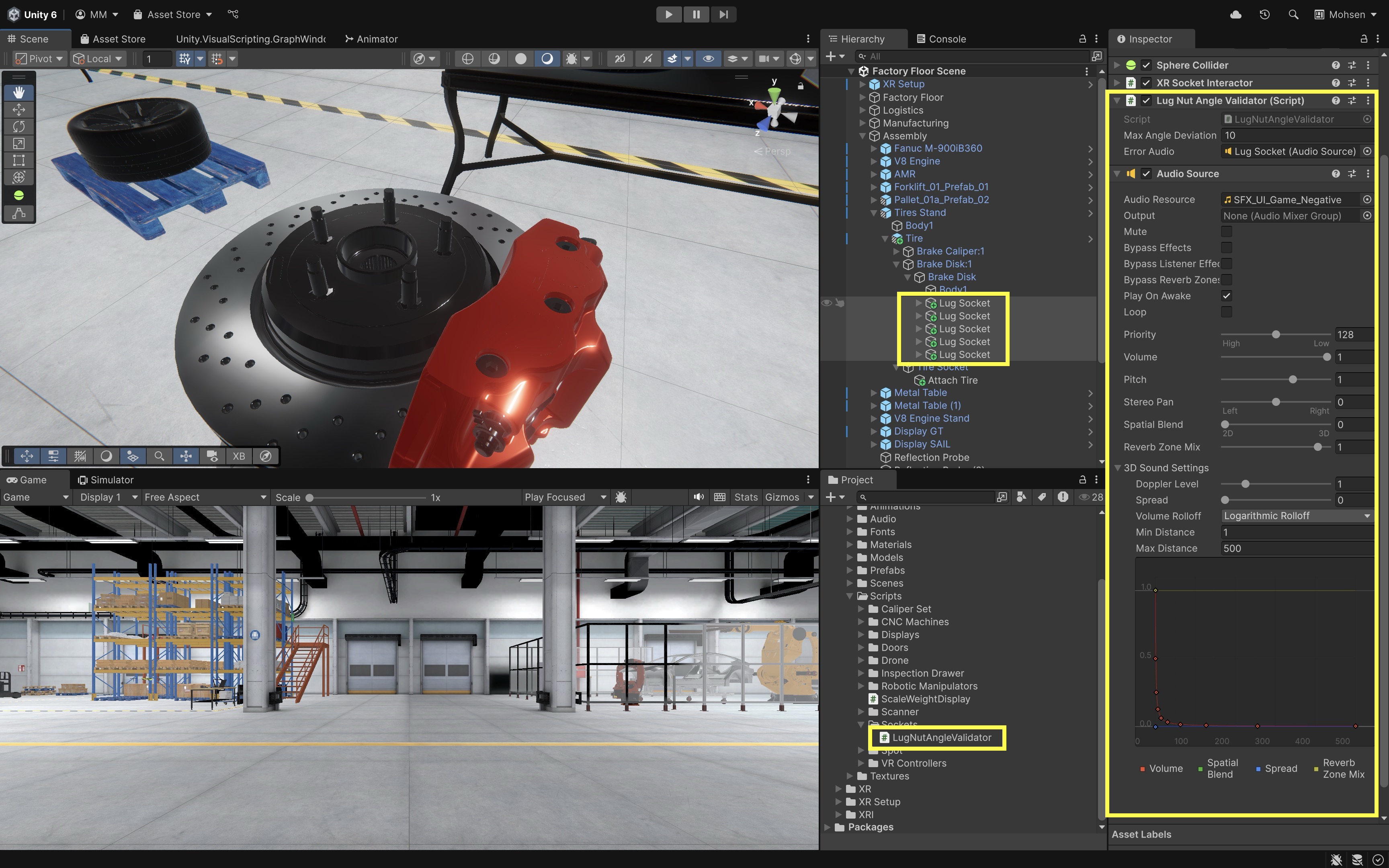Image resolution: width=1389 pixels, height=868 pixels.
Task: Open Undo History icon in top bar
Action: point(1264,14)
